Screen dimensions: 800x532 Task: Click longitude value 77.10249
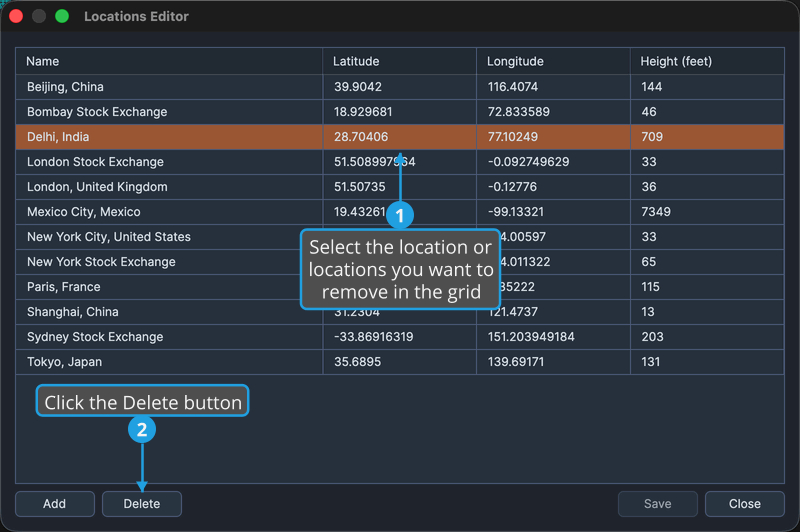[x=513, y=137]
